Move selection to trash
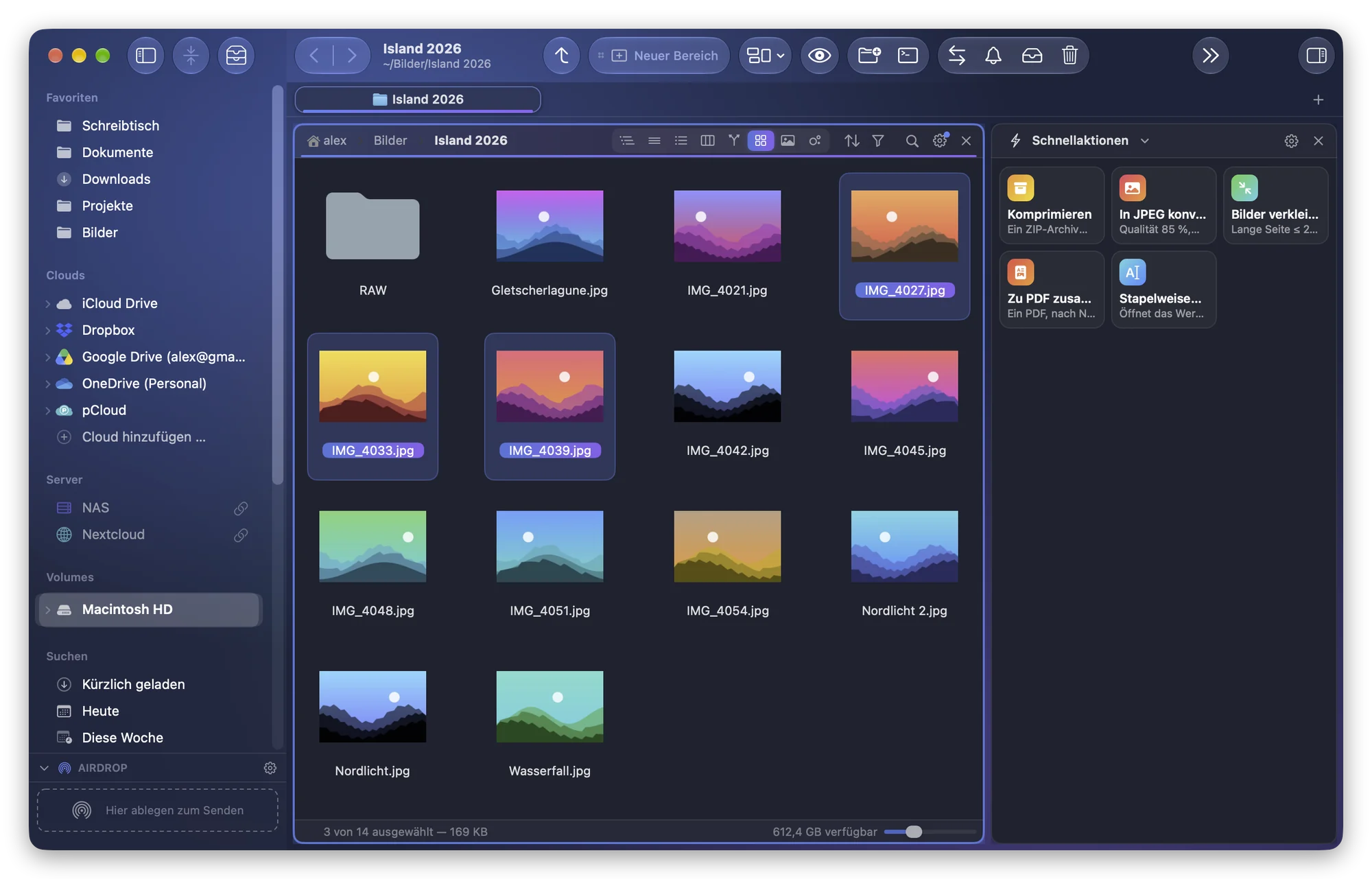The width and height of the screenshot is (1372, 879). 1069,56
